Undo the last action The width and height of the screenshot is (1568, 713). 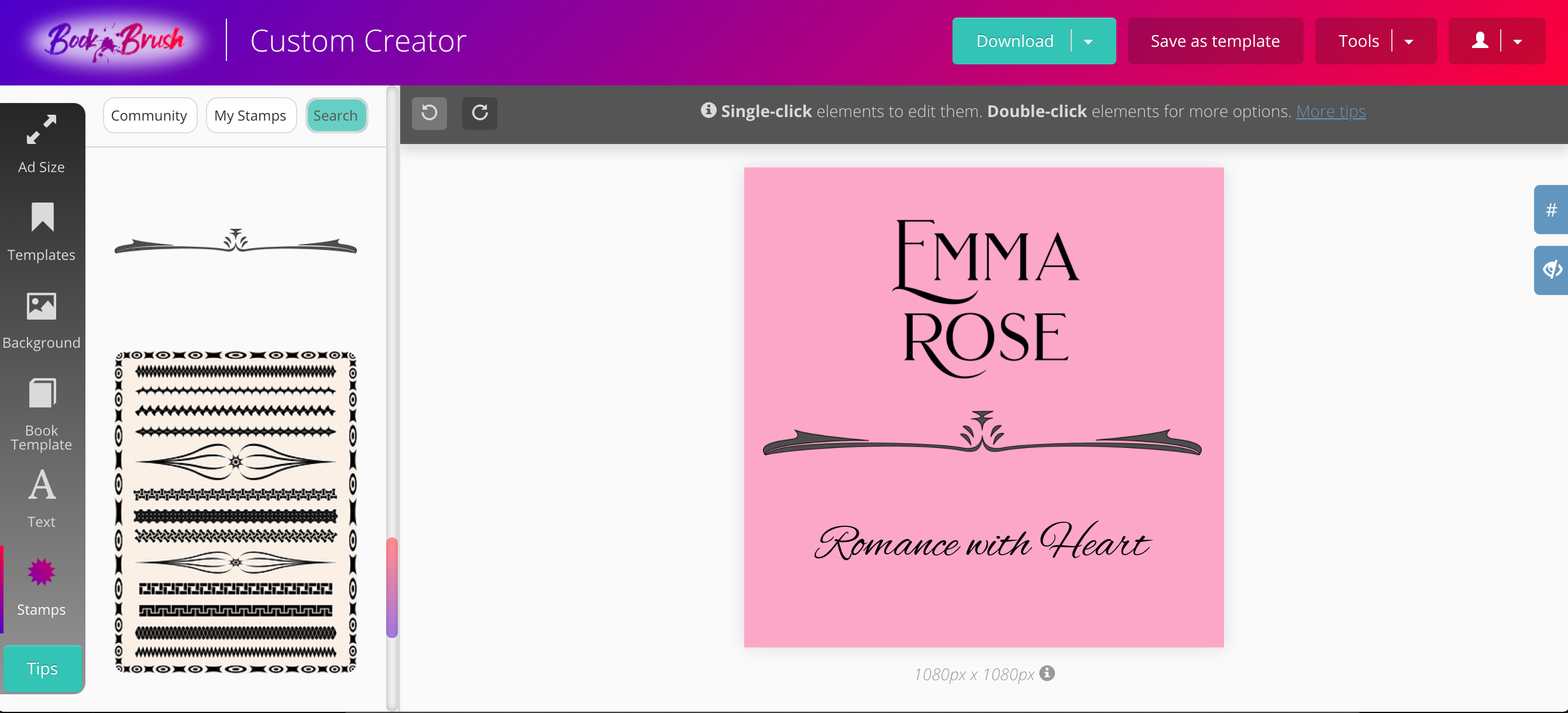429,112
